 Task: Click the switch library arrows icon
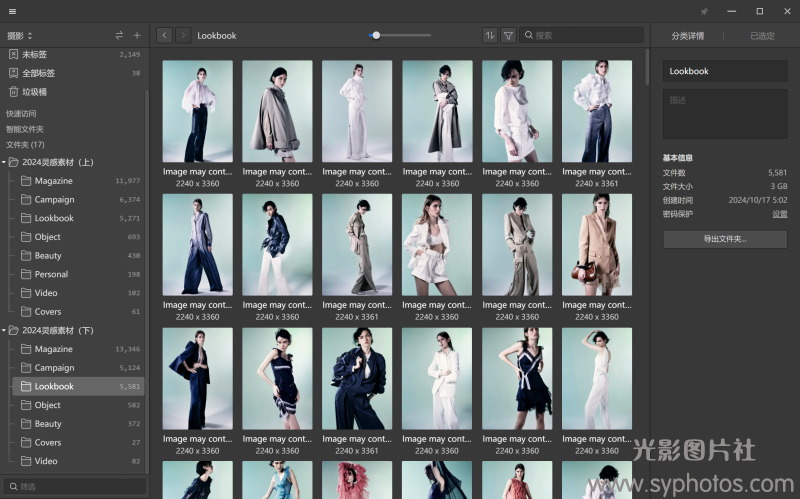coord(119,35)
